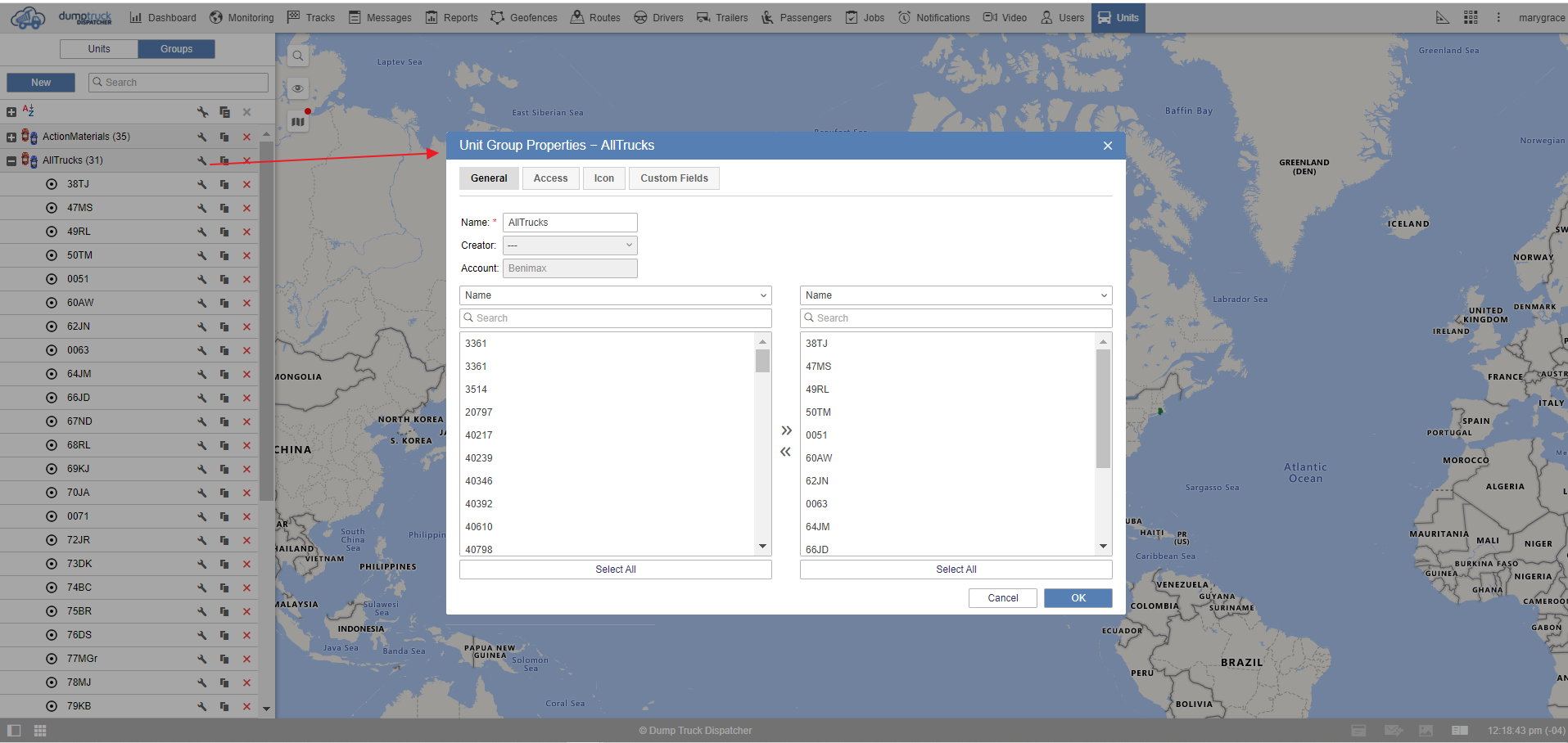Click Select All under the left list
The height and width of the screenshot is (743, 1568).
(x=615, y=570)
